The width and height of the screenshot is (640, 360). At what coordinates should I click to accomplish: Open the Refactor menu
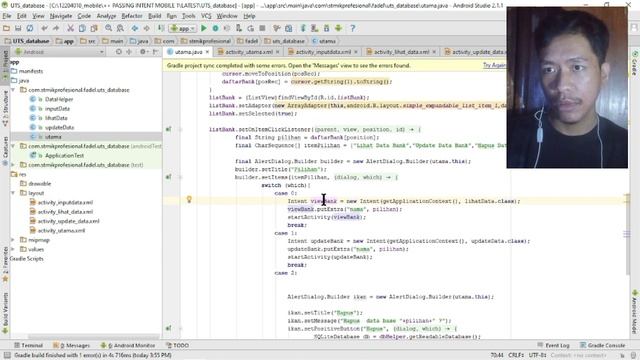132,16
